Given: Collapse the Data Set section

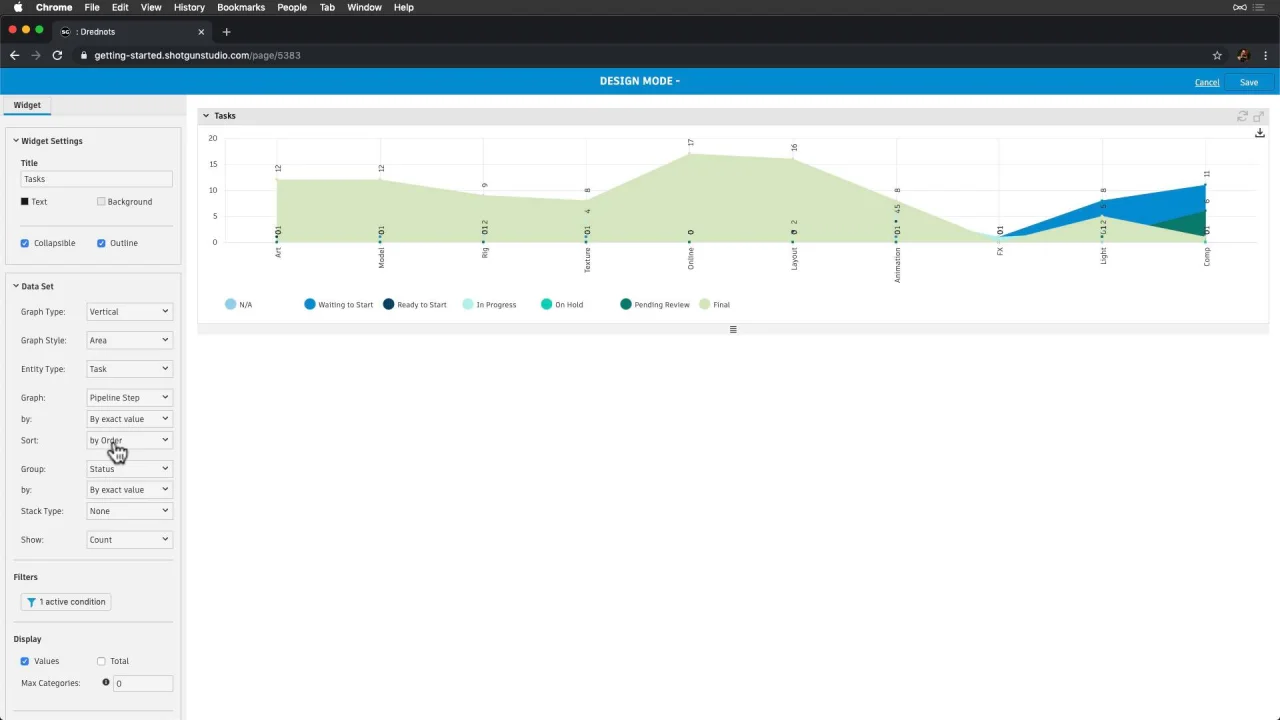Looking at the screenshot, I should [17, 286].
